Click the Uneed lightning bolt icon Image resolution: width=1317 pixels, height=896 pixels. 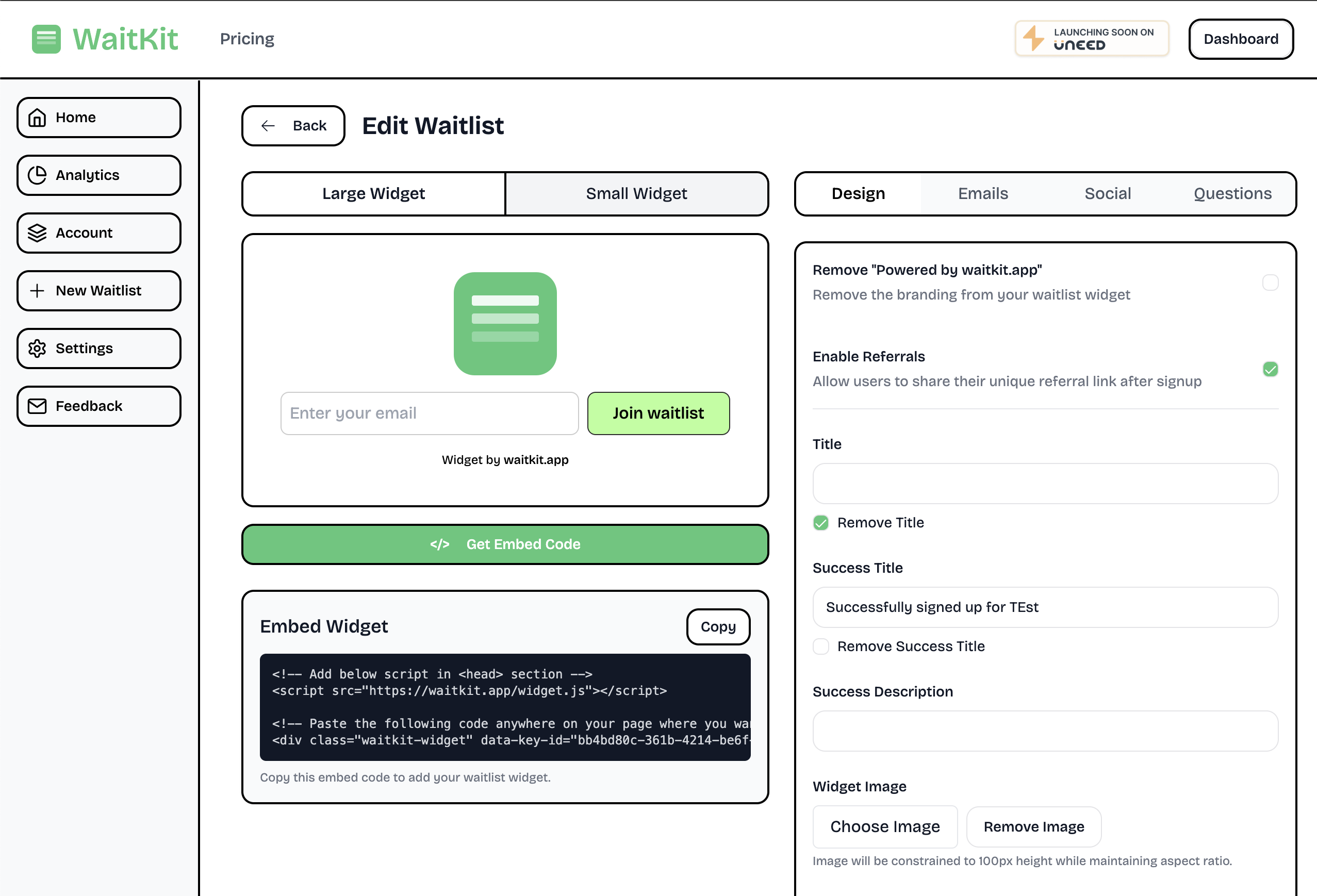[1034, 39]
